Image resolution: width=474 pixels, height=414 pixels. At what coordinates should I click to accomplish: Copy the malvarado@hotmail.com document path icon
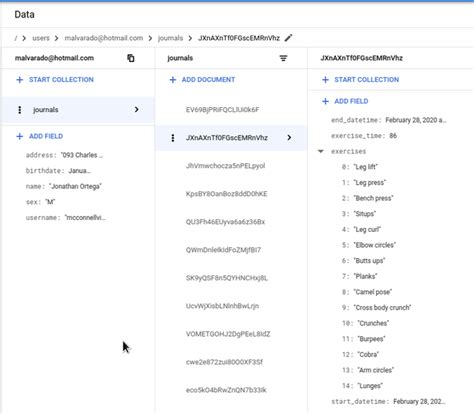click(x=131, y=58)
